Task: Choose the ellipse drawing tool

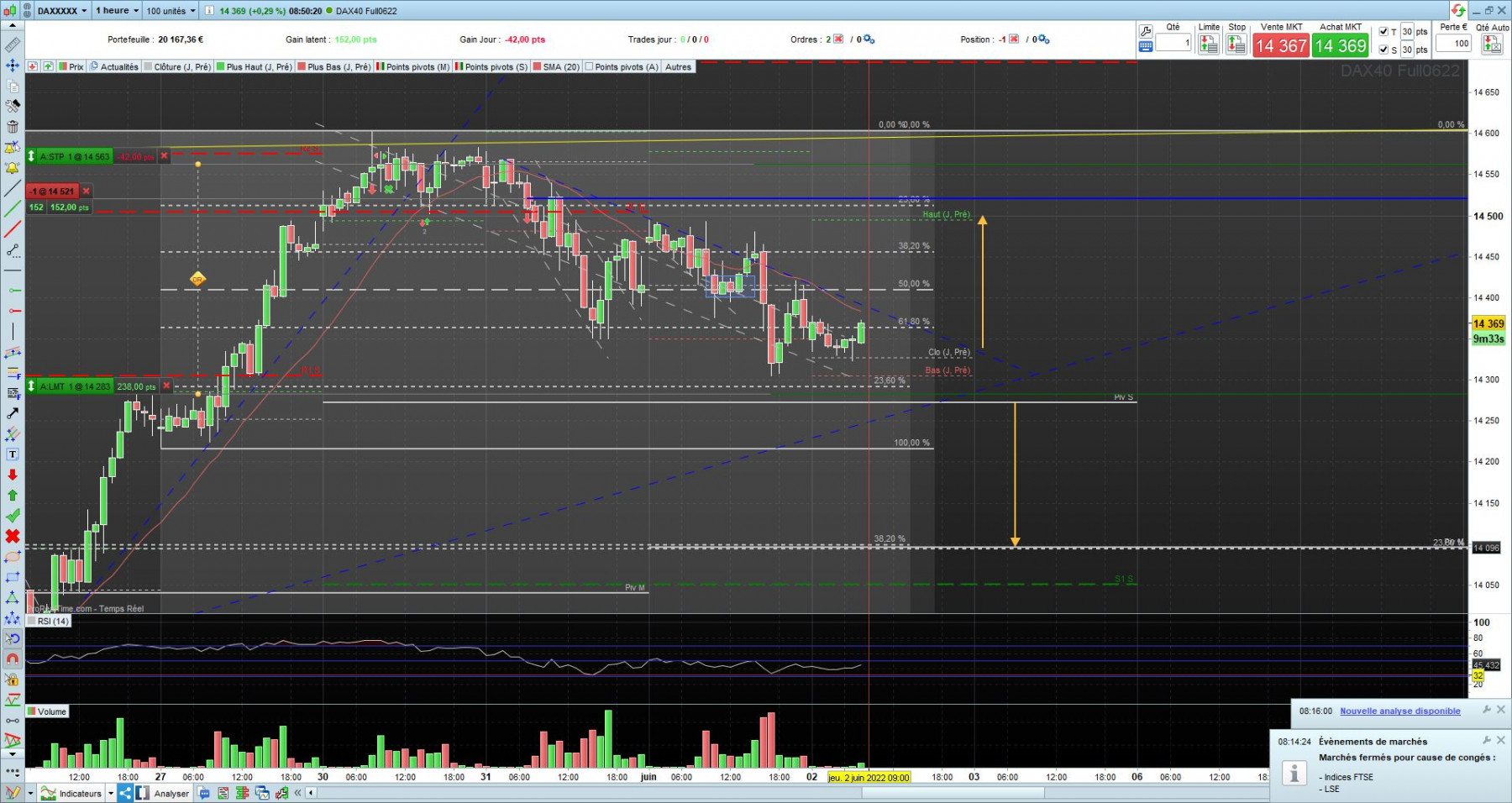Action: point(13,557)
